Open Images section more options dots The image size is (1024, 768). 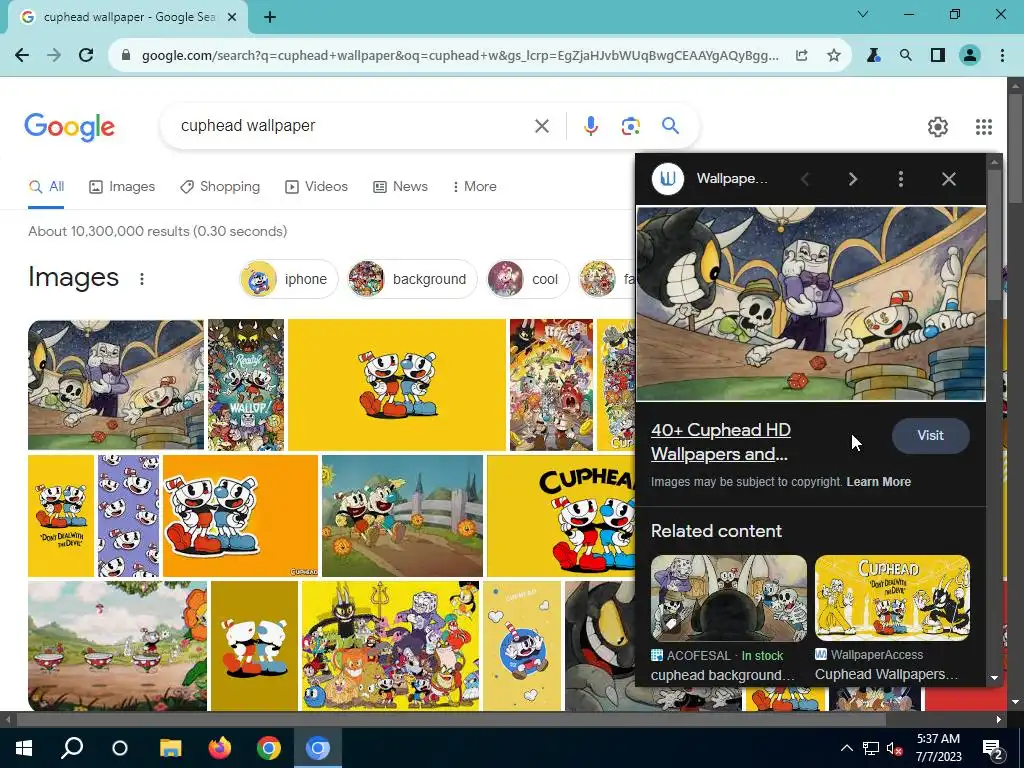(x=142, y=279)
